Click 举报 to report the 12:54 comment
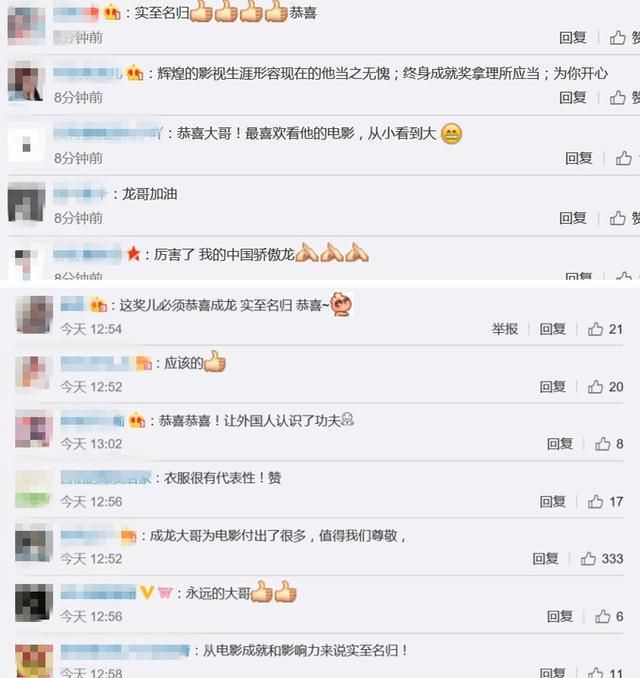This screenshot has width=640, height=678. [x=505, y=329]
